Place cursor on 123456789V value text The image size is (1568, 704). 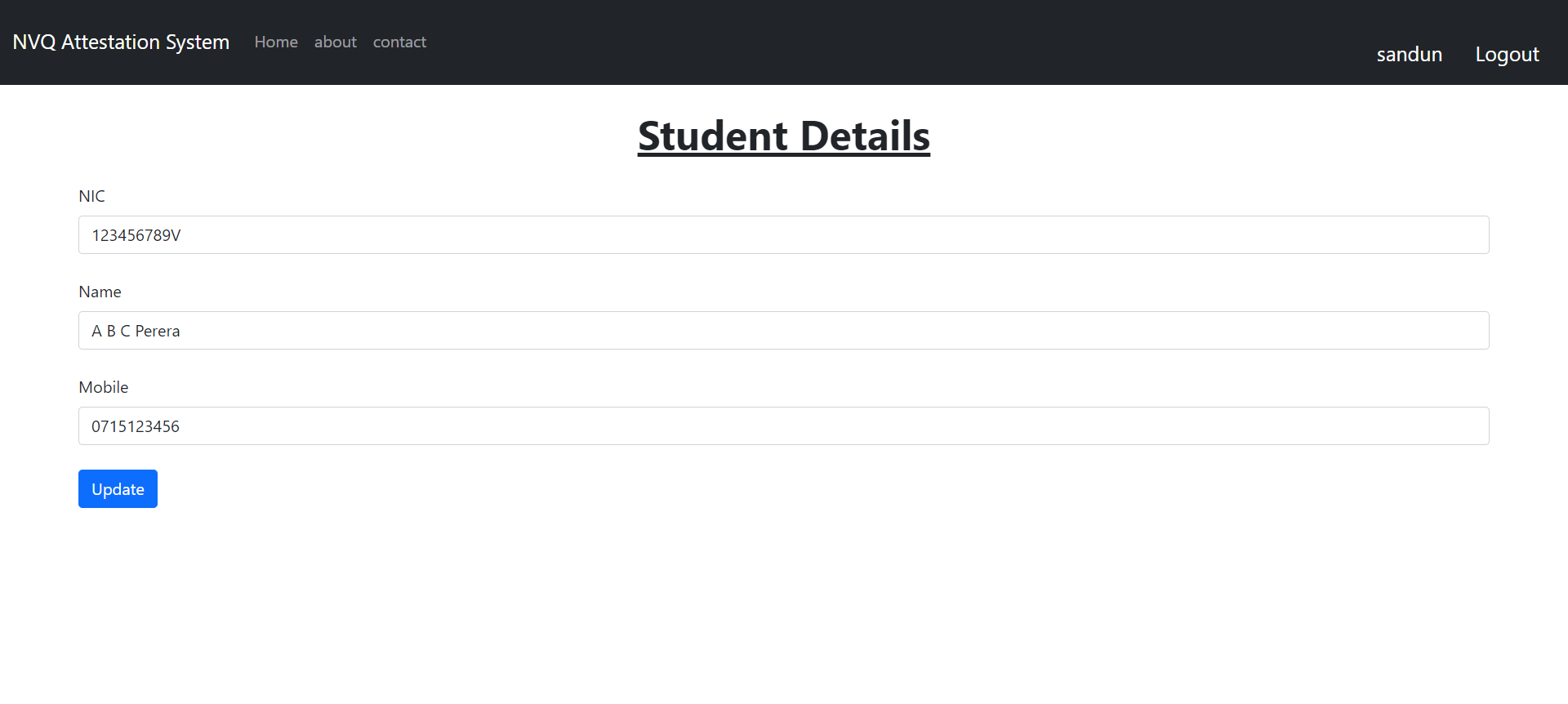tap(136, 235)
